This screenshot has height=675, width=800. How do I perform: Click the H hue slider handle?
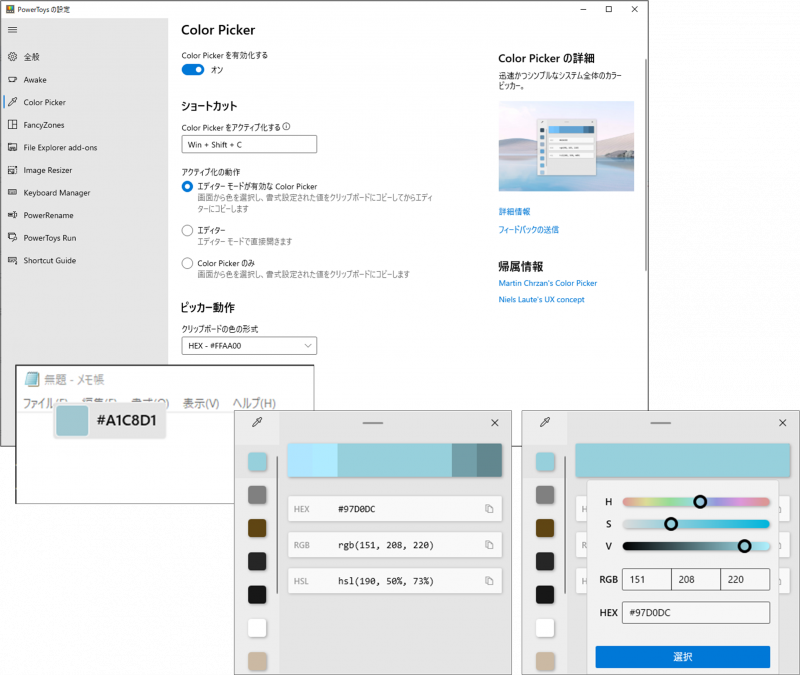700,502
